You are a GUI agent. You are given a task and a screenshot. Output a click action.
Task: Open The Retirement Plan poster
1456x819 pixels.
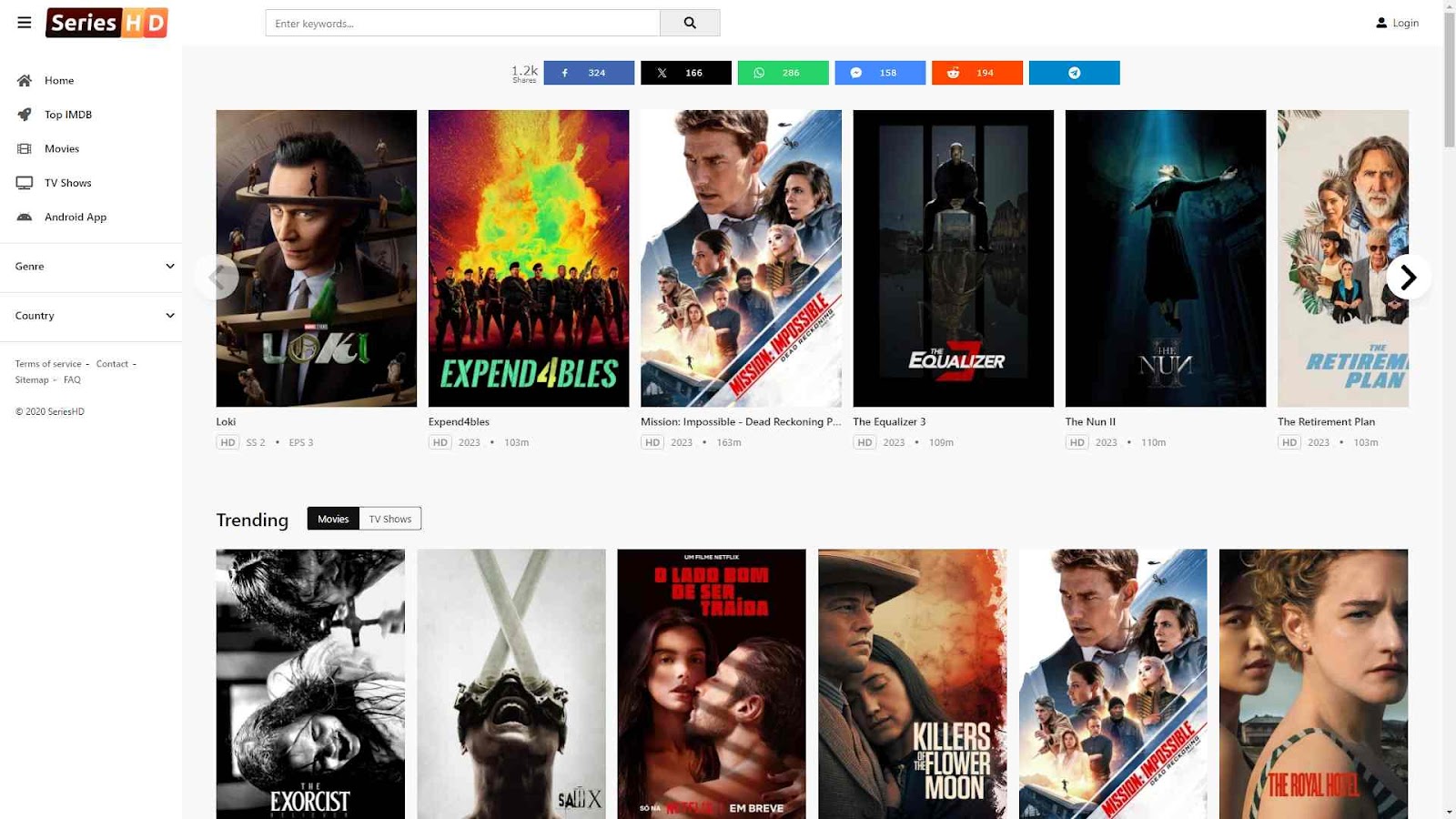[1343, 258]
